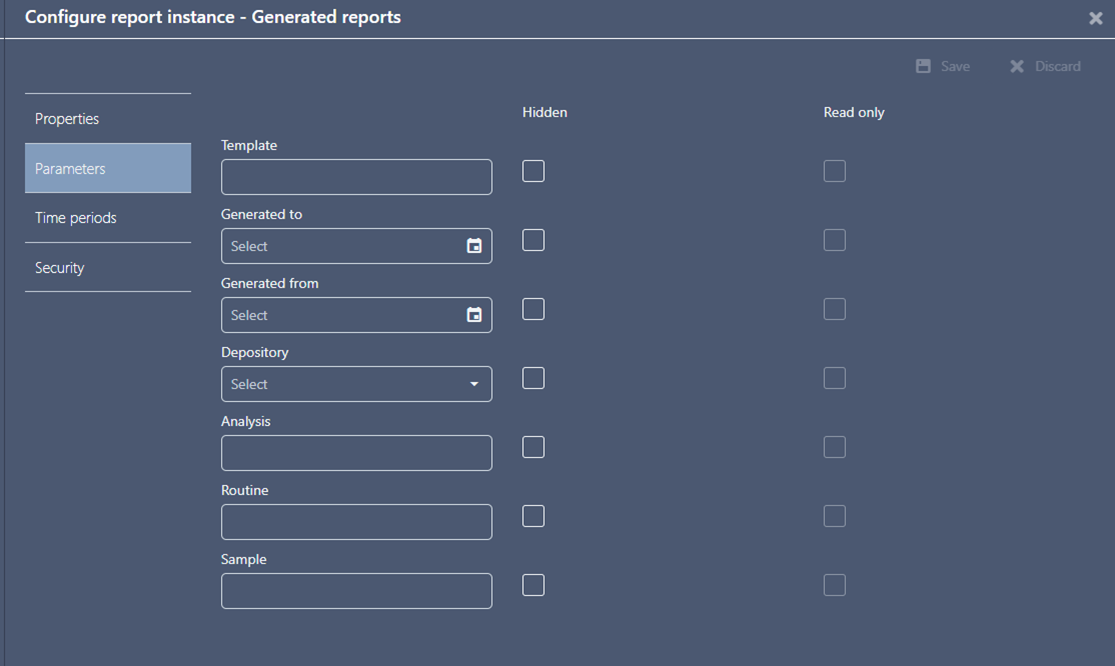Screen dimensions: 1115x666
Task: Tick the Hidden checkbox for Template
Action: click(x=534, y=171)
